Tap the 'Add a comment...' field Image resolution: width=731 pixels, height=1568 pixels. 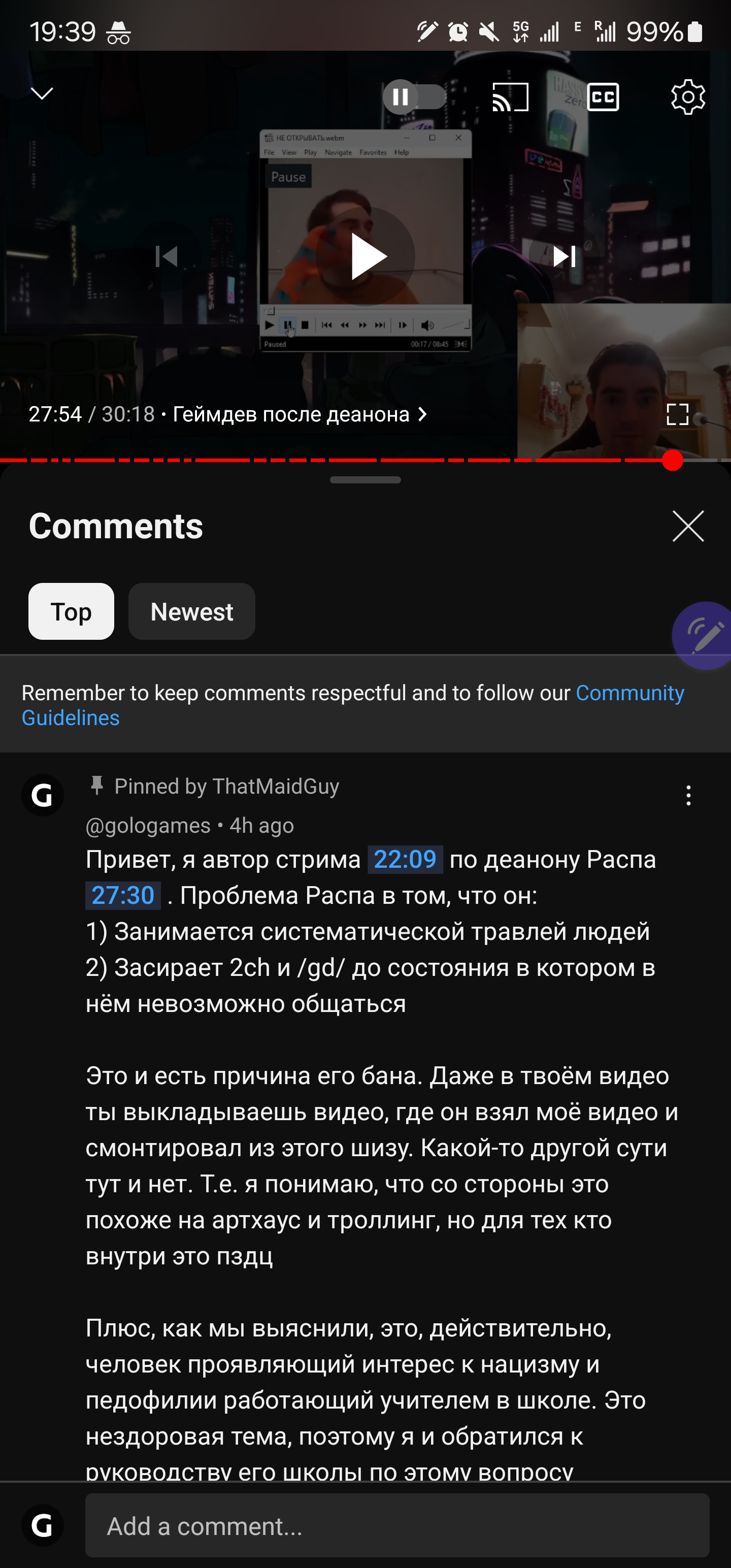(x=397, y=1525)
